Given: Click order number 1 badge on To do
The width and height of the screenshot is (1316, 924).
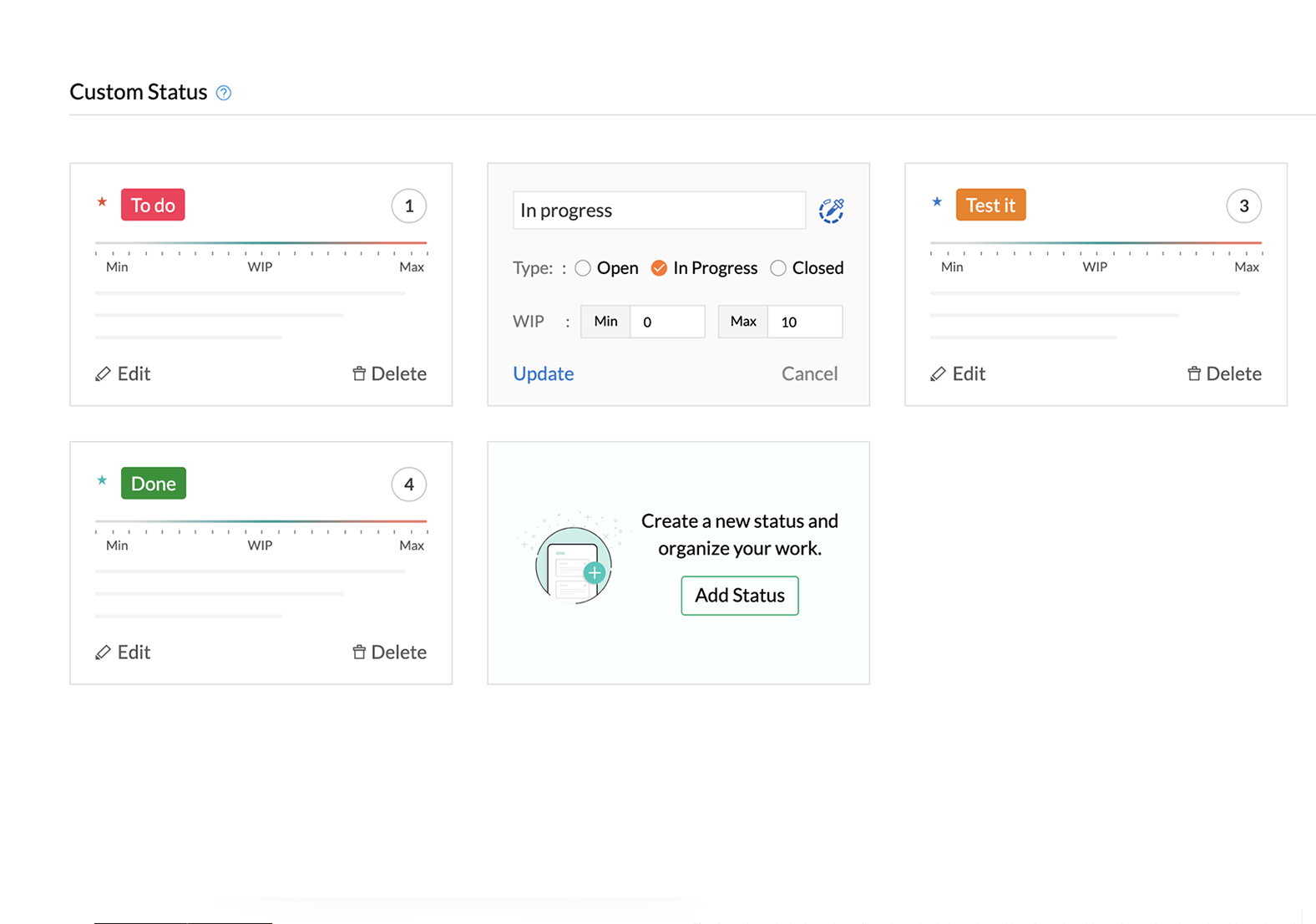Looking at the screenshot, I should click(409, 206).
